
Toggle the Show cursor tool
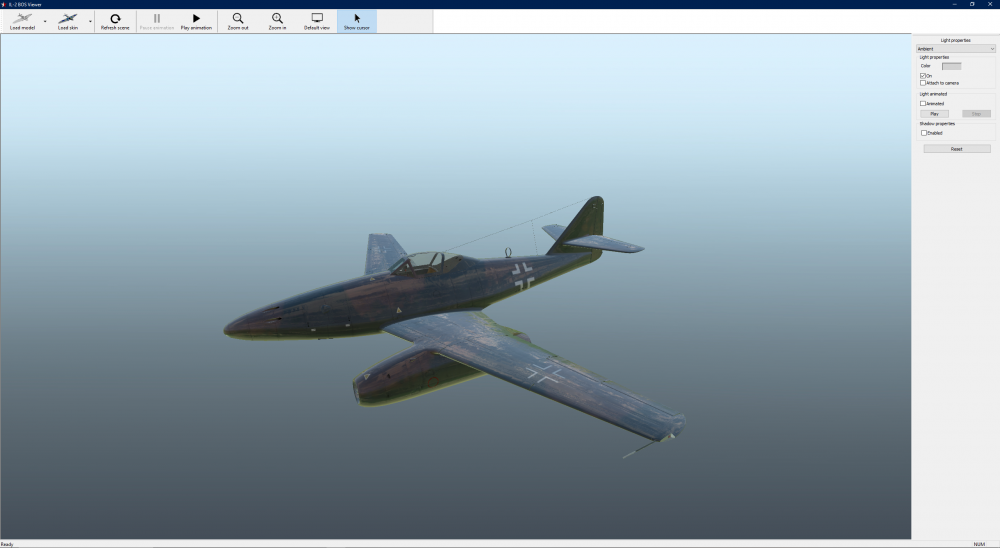pos(357,19)
